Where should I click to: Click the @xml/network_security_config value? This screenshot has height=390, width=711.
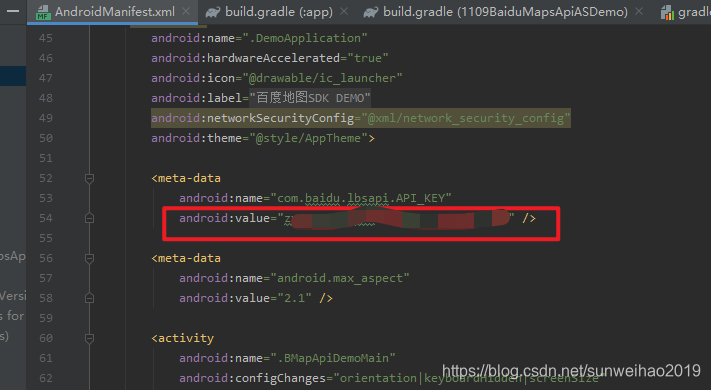click(x=466, y=118)
